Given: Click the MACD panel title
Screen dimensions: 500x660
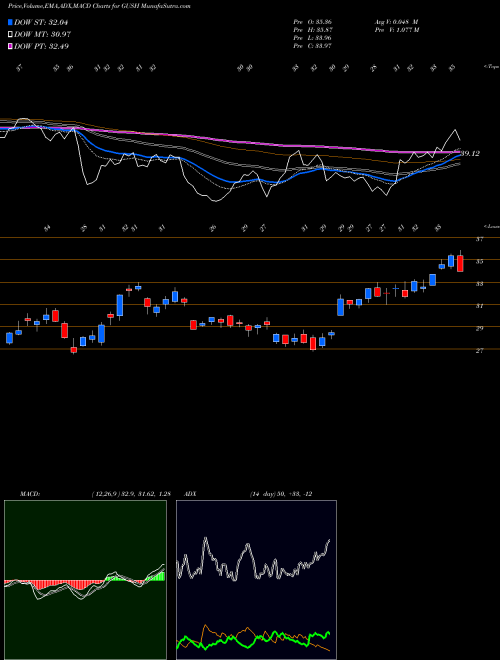Looking at the screenshot, I should 29,494.
